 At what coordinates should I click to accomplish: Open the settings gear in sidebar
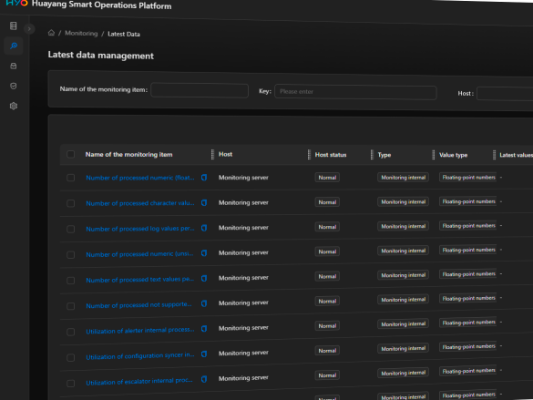[13, 106]
